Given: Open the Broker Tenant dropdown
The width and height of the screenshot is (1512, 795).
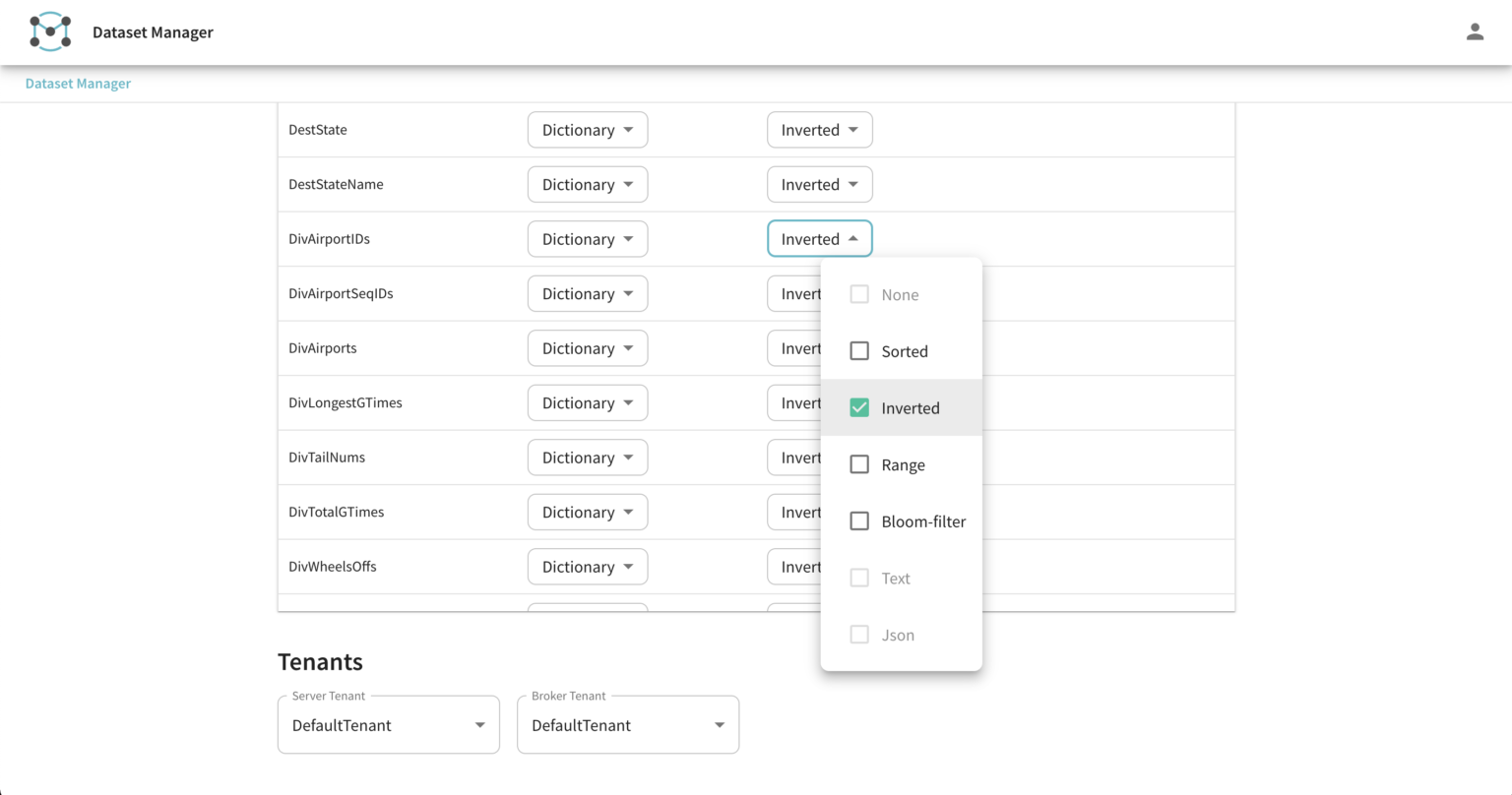Looking at the screenshot, I should pyautogui.click(x=627, y=724).
